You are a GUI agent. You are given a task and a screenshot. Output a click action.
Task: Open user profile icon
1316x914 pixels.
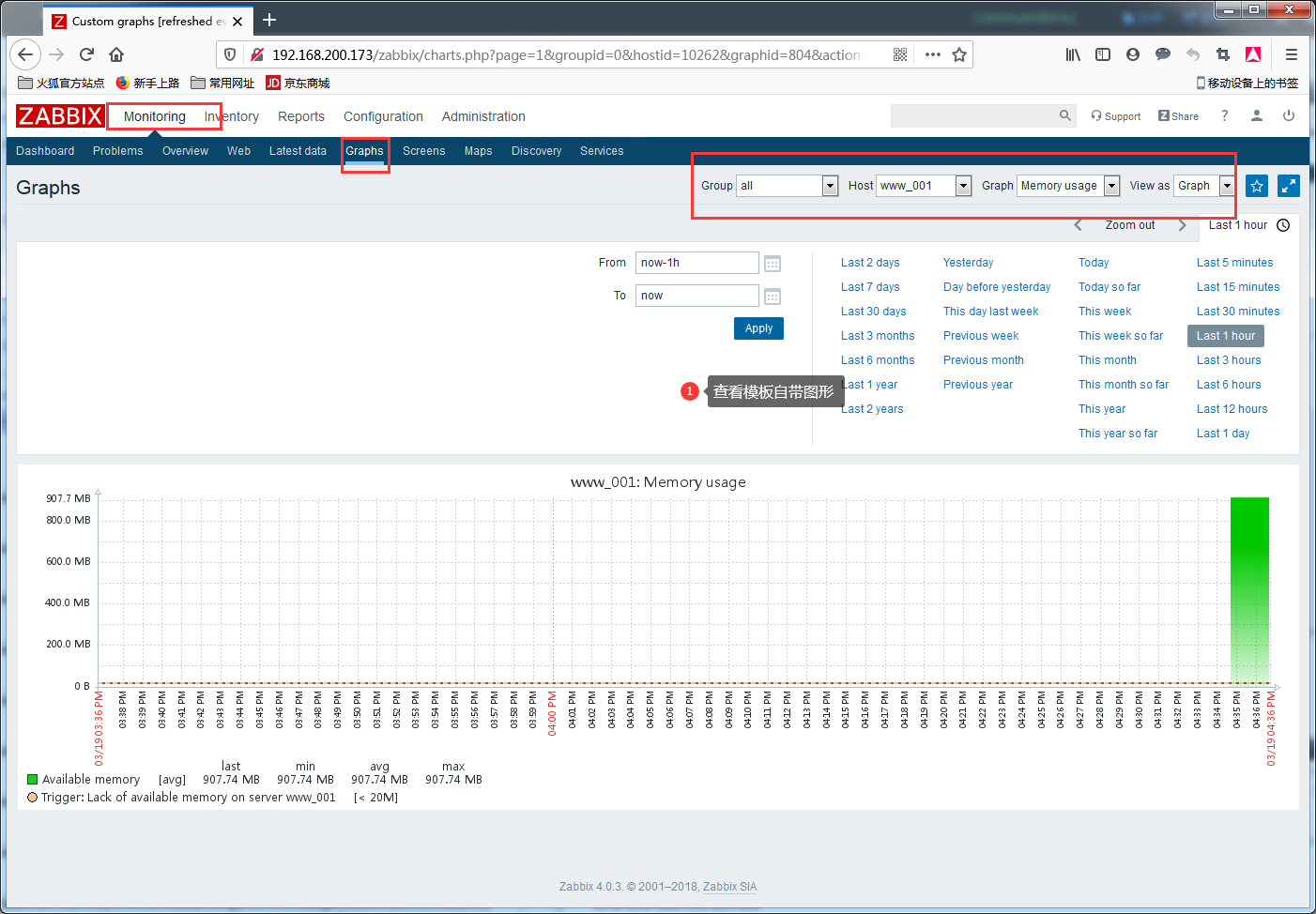(x=1256, y=115)
